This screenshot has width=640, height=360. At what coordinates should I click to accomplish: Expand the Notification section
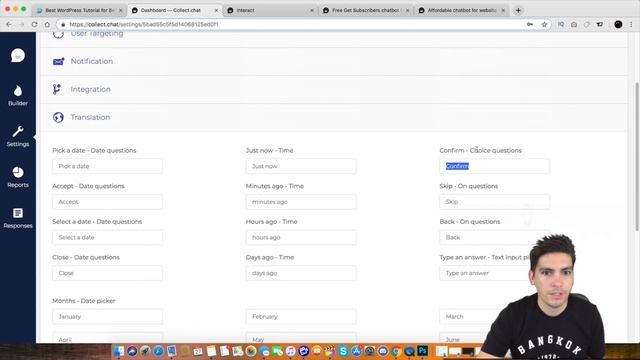(x=333, y=61)
